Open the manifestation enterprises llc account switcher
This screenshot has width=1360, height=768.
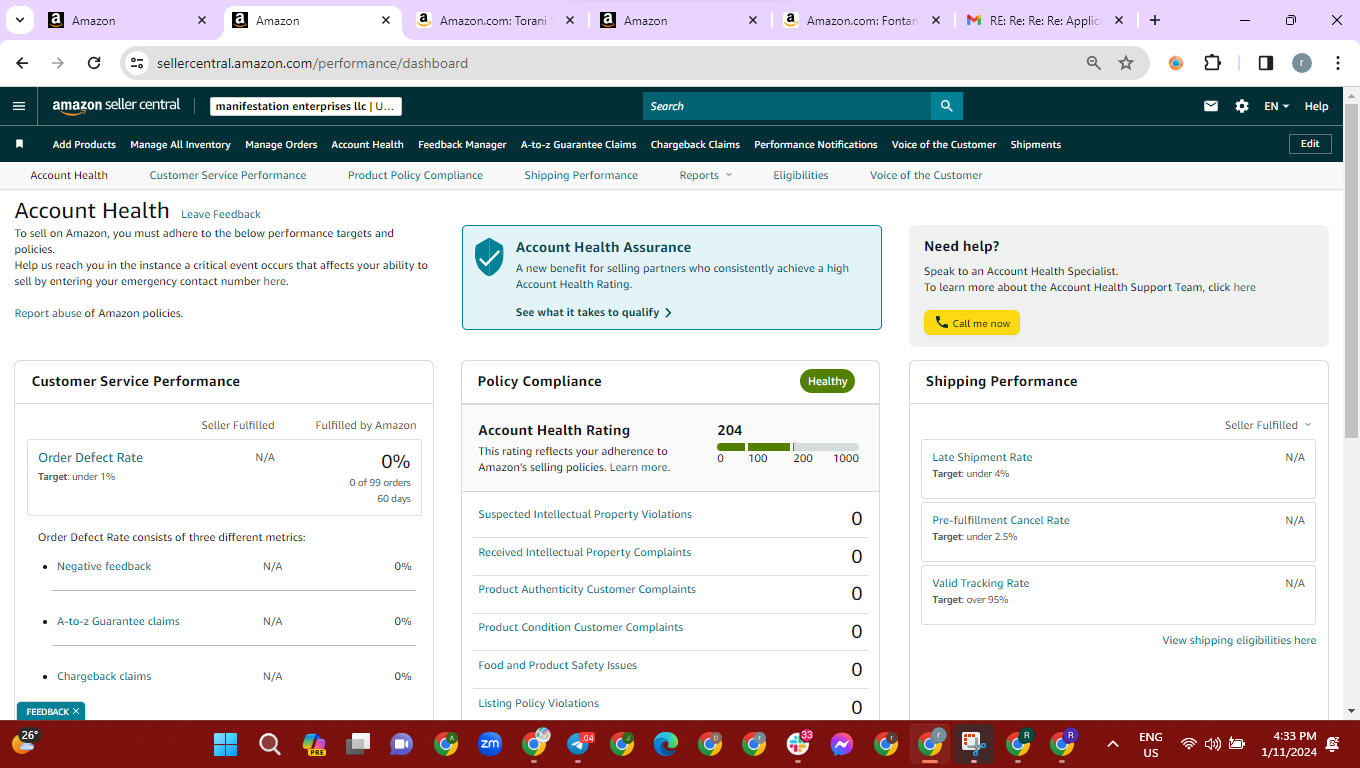point(306,106)
